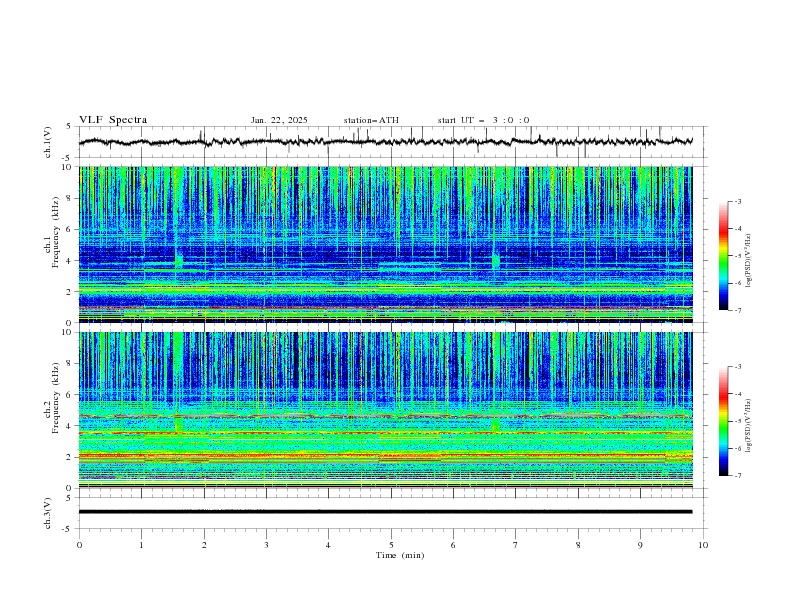
Task: Click the ch.3(V) axis "-5" tick label
Action: 68,529
